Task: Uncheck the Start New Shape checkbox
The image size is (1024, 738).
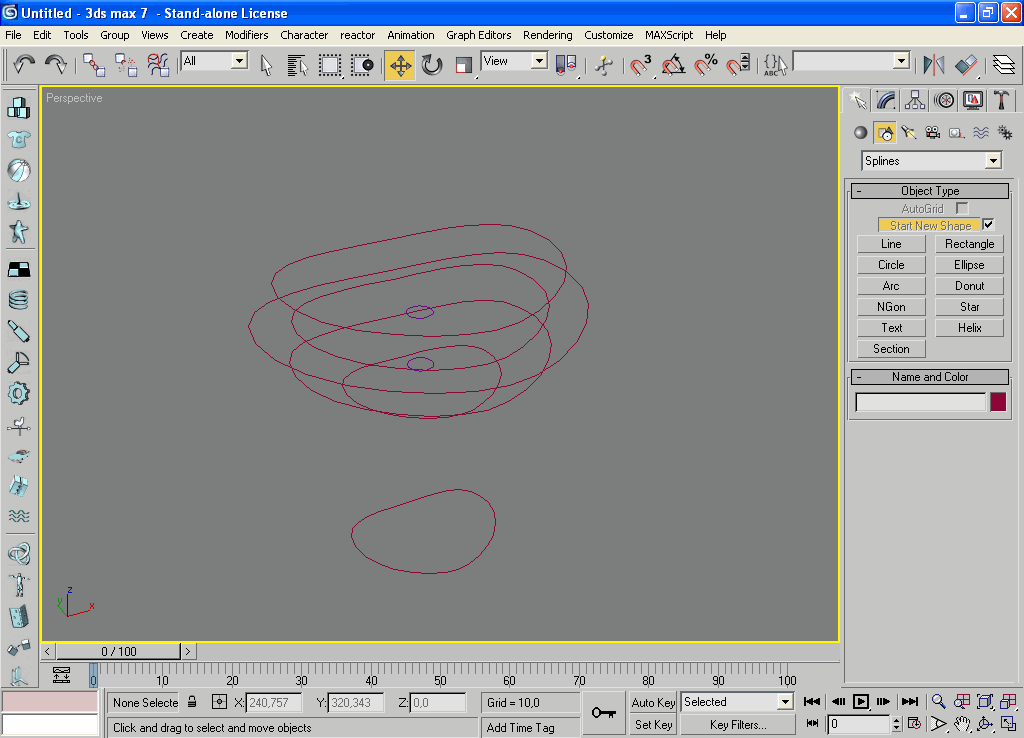Action: [x=989, y=225]
